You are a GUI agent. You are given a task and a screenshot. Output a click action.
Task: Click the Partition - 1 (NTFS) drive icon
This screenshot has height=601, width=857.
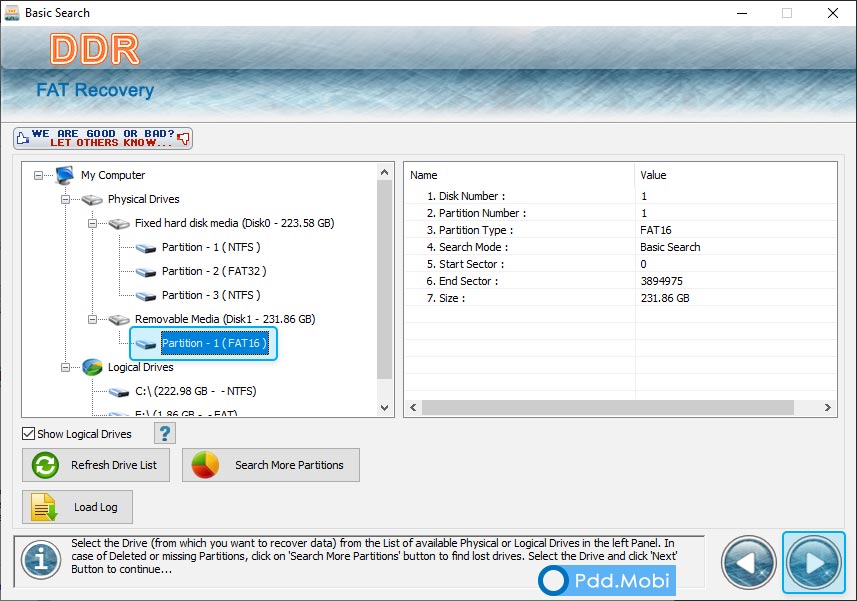pyautogui.click(x=145, y=248)
